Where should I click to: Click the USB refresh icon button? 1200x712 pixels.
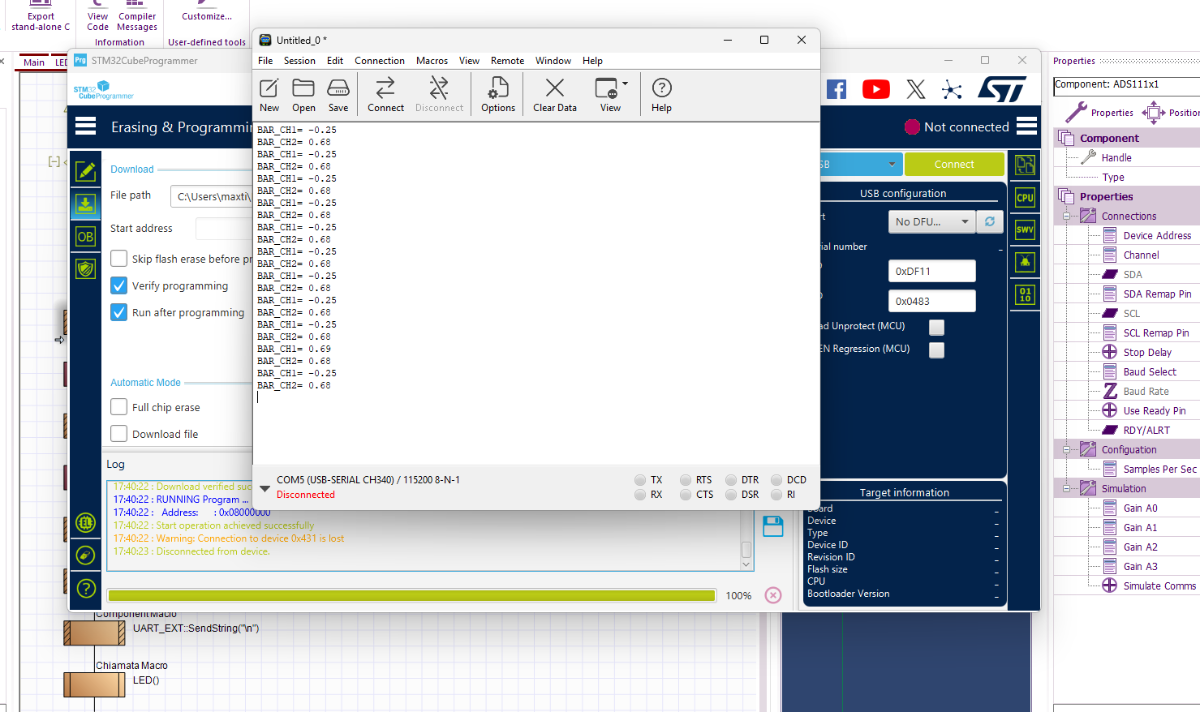click(x=990, y=222)
